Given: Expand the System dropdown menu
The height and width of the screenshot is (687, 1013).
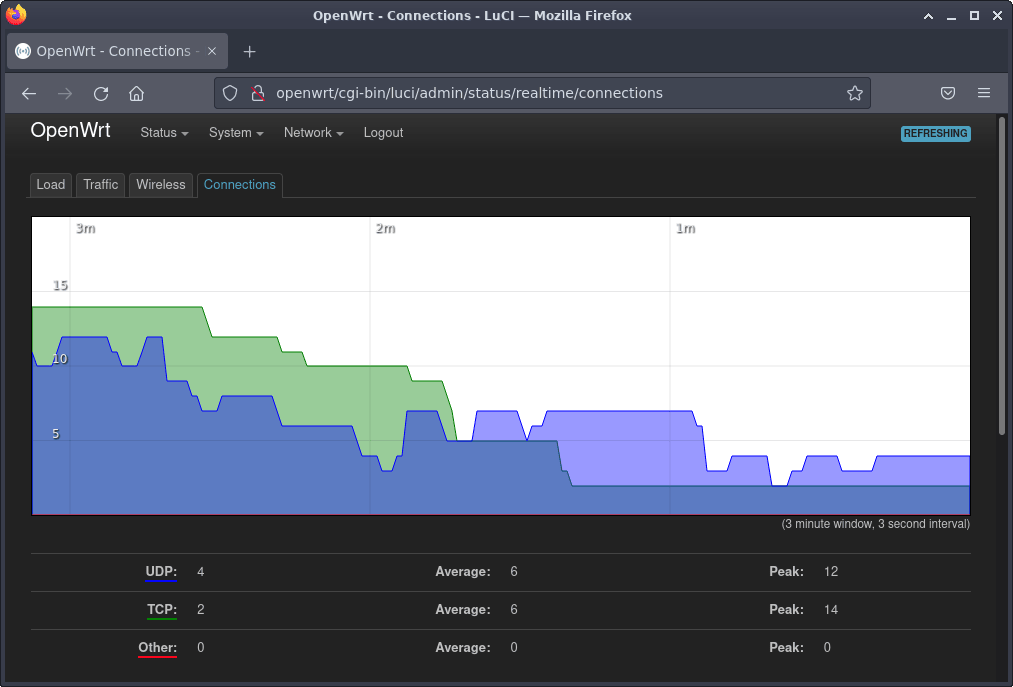Looking at the screenshot, I should 236,133.
